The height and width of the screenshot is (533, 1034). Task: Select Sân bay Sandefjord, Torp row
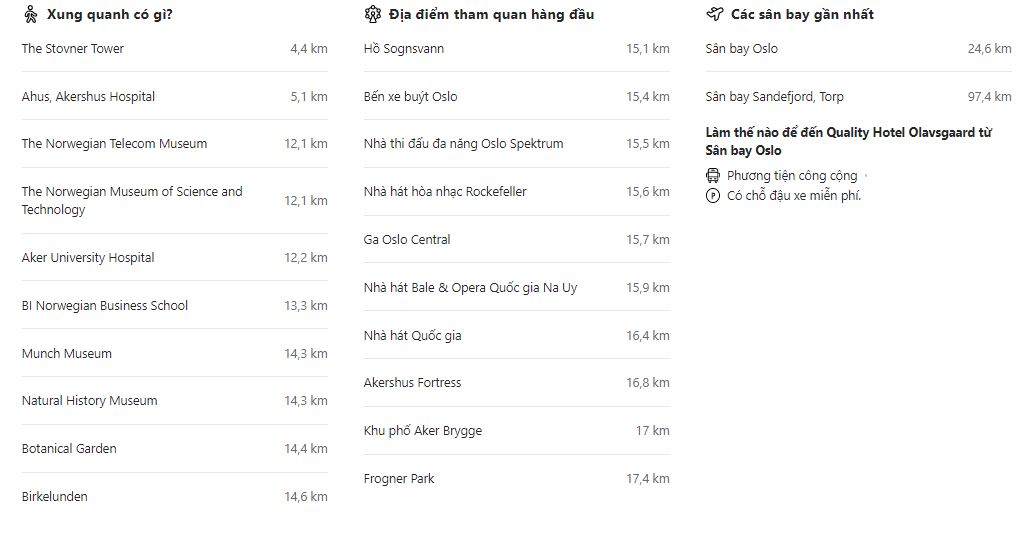859,96
